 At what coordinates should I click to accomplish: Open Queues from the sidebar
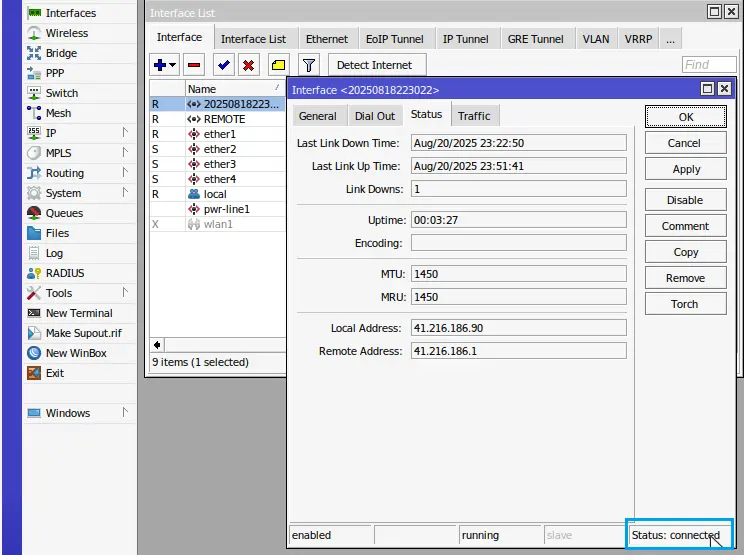[64, 213]
